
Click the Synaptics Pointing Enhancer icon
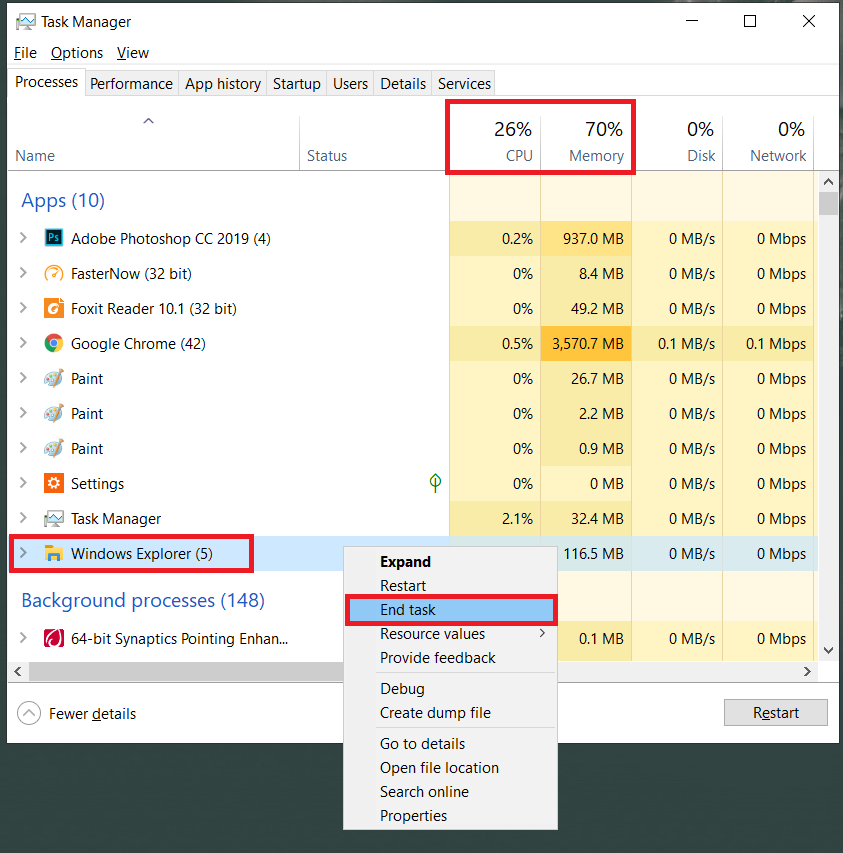coord(53,638)
